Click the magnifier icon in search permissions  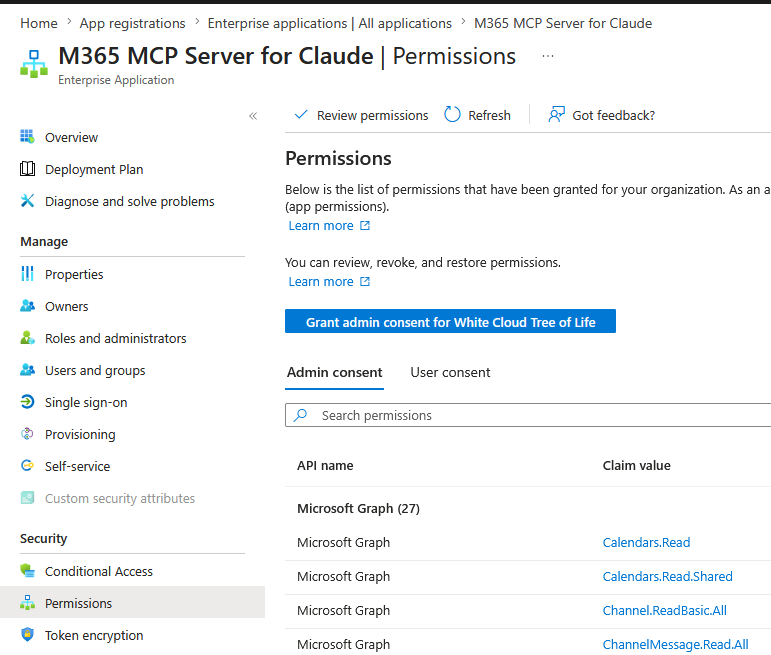(300, 415)
